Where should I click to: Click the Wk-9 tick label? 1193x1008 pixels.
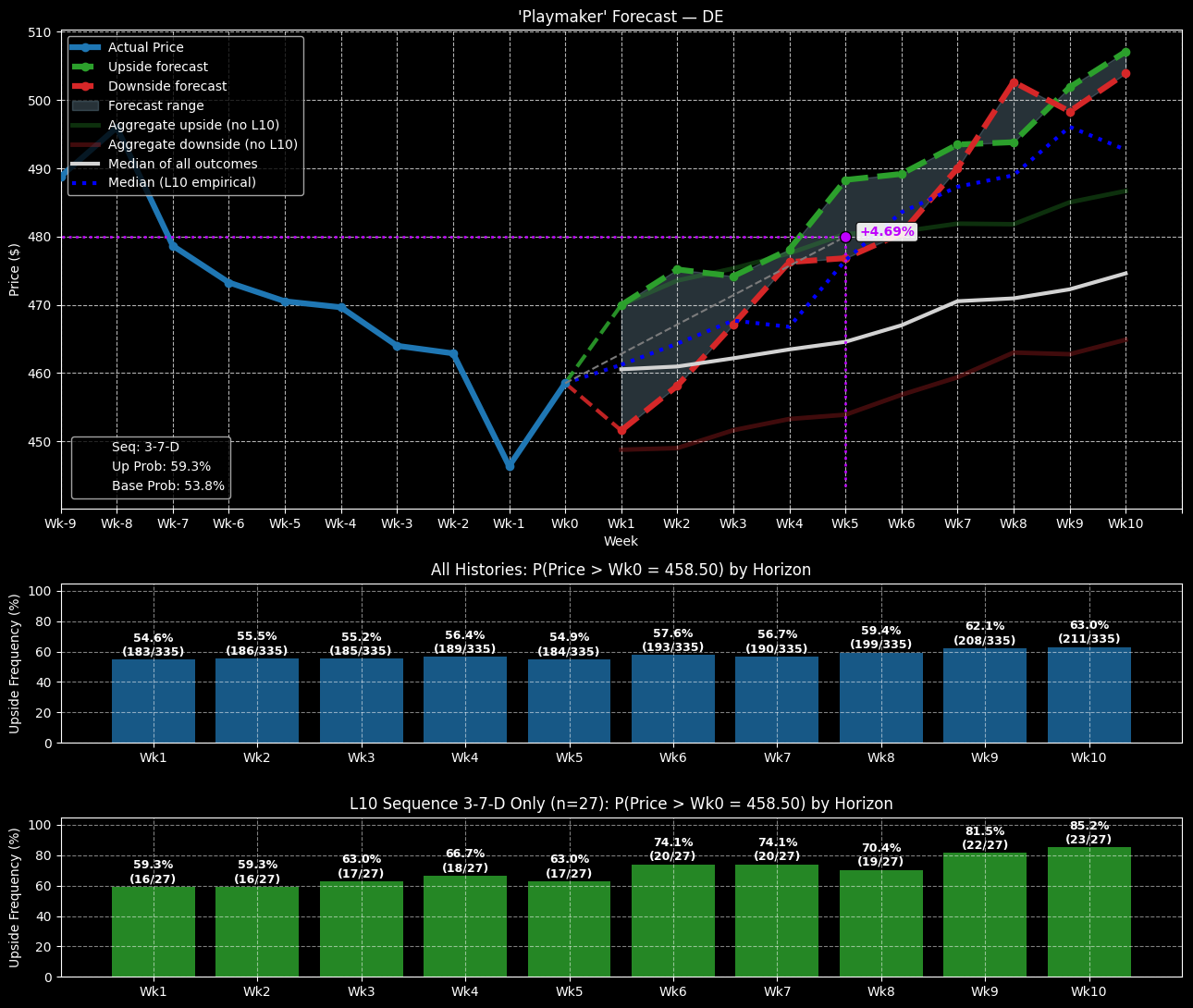point(61,523)
